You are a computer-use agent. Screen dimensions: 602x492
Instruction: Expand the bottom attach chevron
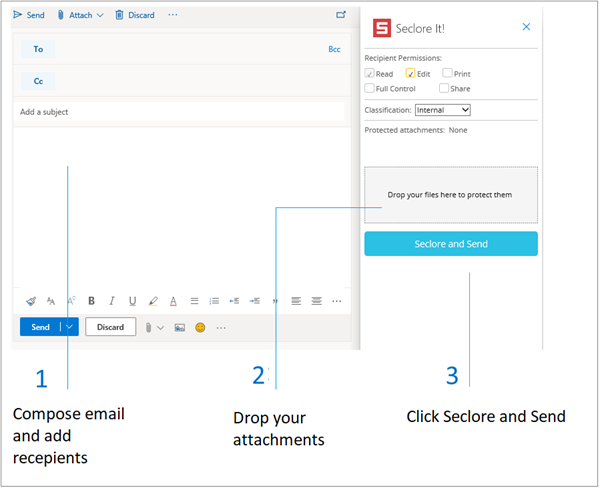pyautogui.click(x=161, y=329)
